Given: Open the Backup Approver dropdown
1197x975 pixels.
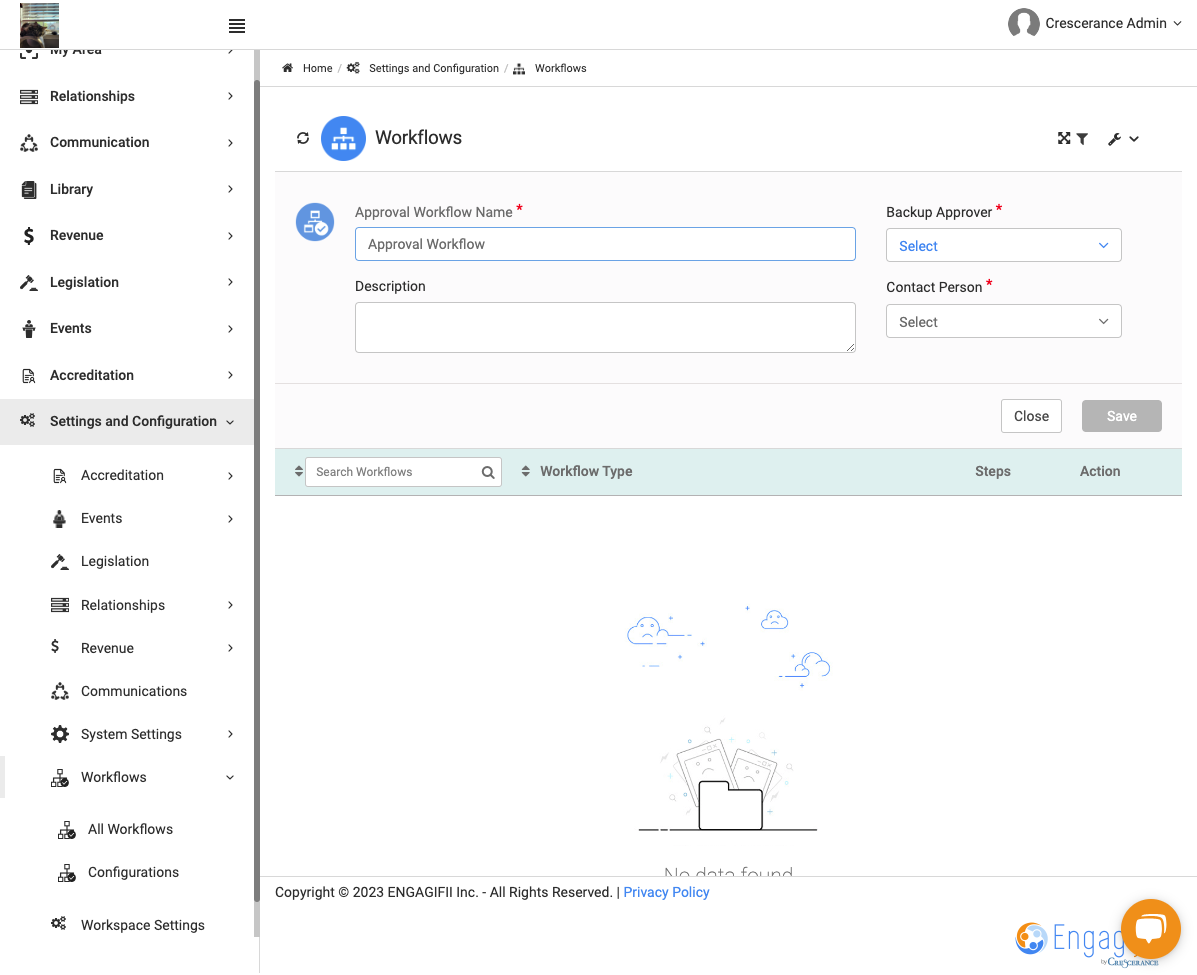Looking at the screenshot, I should coord(1003,245).
